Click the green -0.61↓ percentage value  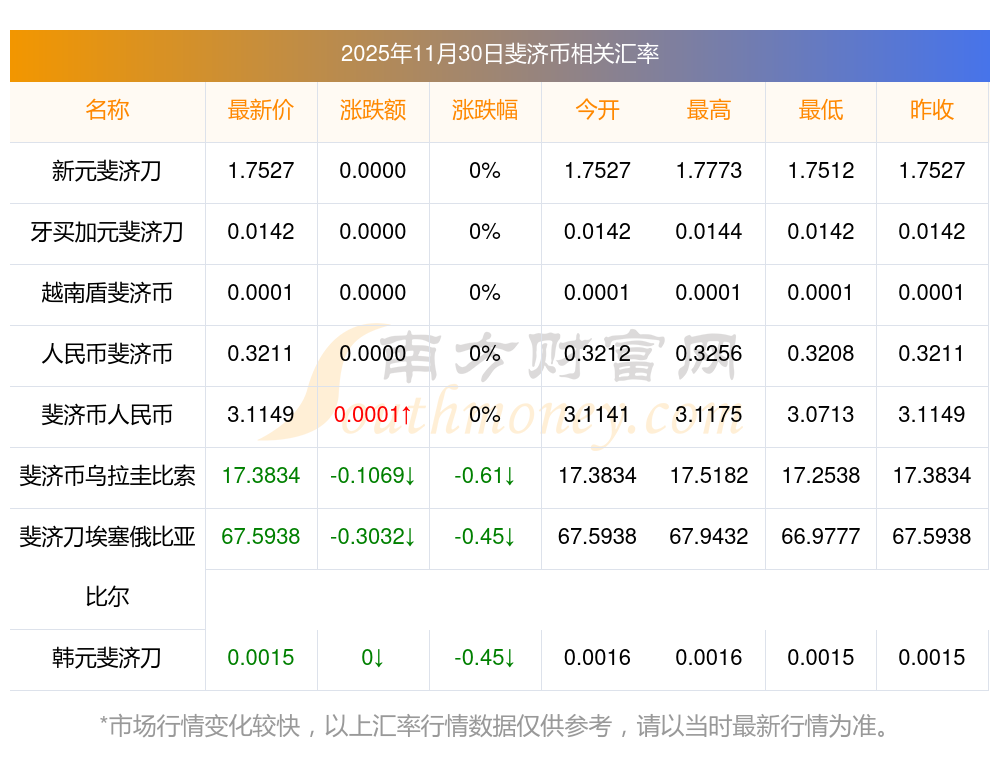(485, 476)
